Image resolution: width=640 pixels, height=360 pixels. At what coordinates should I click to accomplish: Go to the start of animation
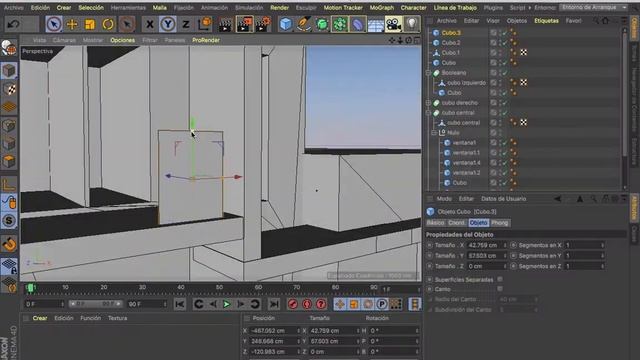coord(180,304)
